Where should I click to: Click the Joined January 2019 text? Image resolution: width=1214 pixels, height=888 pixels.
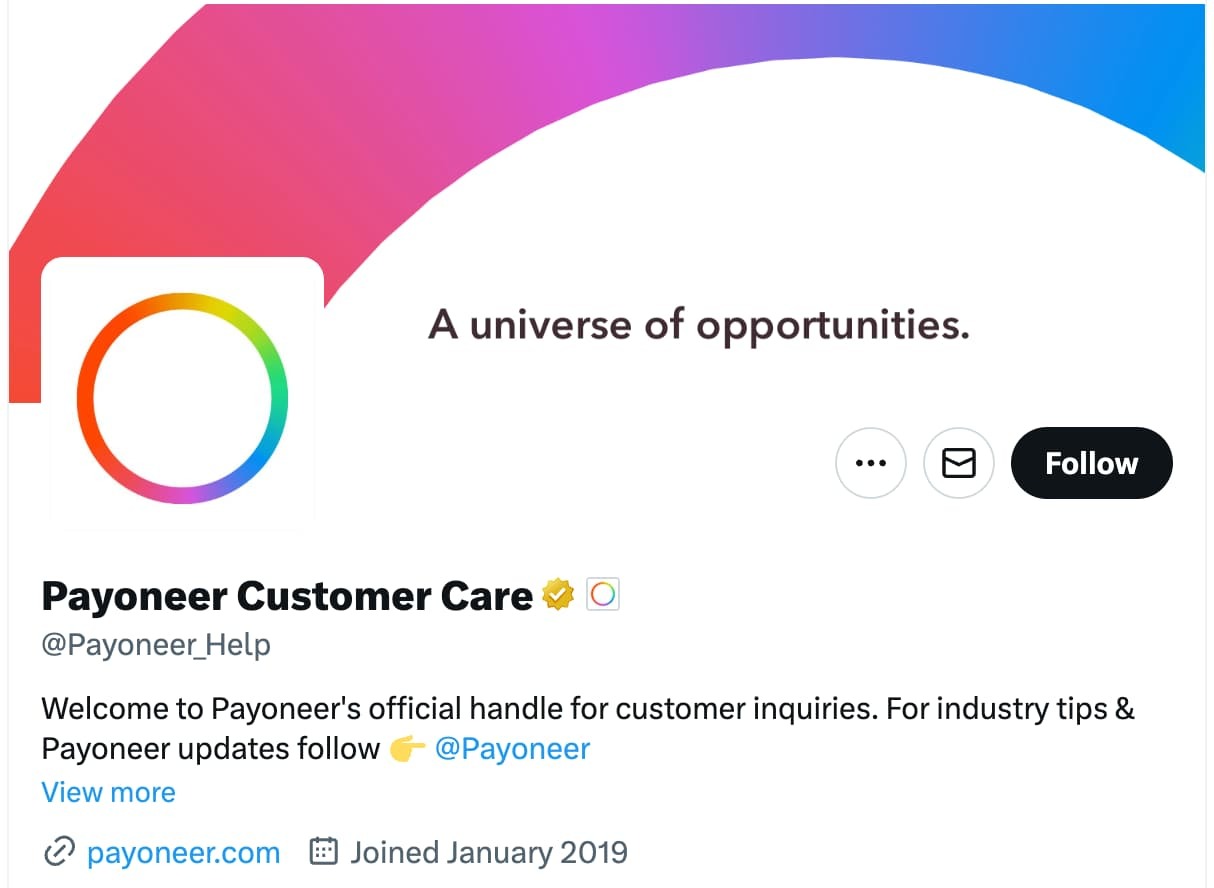pyautogui.click(x=488, y=852)
